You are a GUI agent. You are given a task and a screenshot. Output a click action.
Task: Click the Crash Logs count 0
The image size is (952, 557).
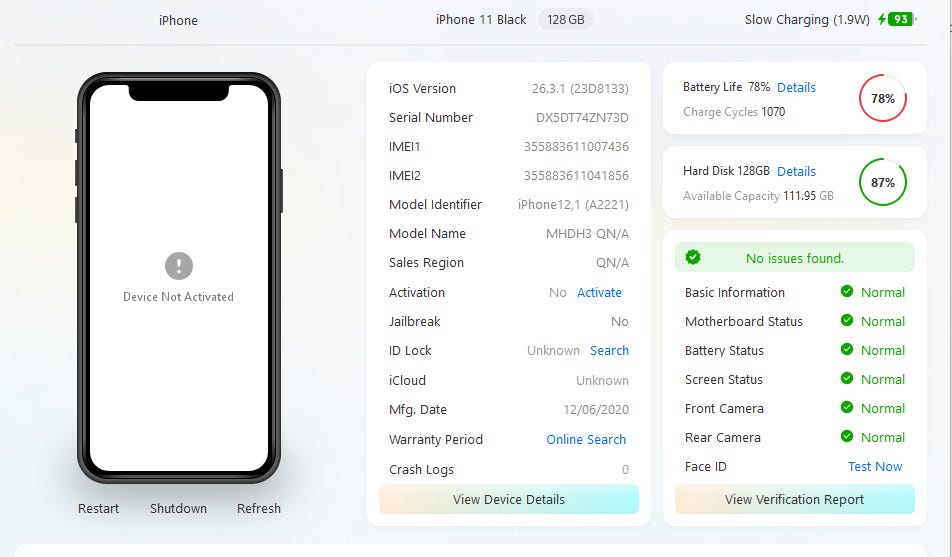tap(625, 470)
